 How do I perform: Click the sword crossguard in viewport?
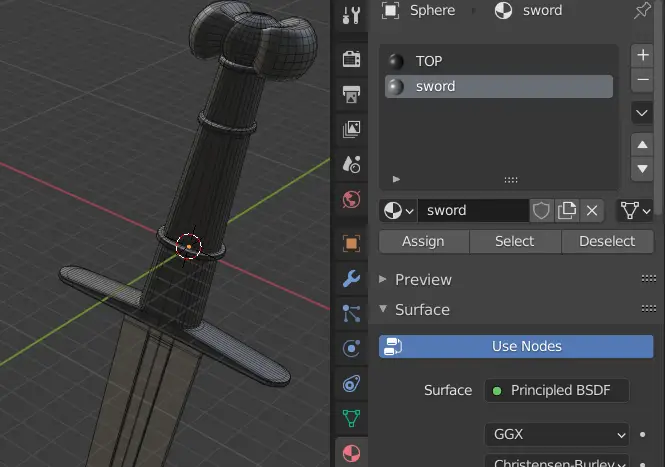pos(175,326)
